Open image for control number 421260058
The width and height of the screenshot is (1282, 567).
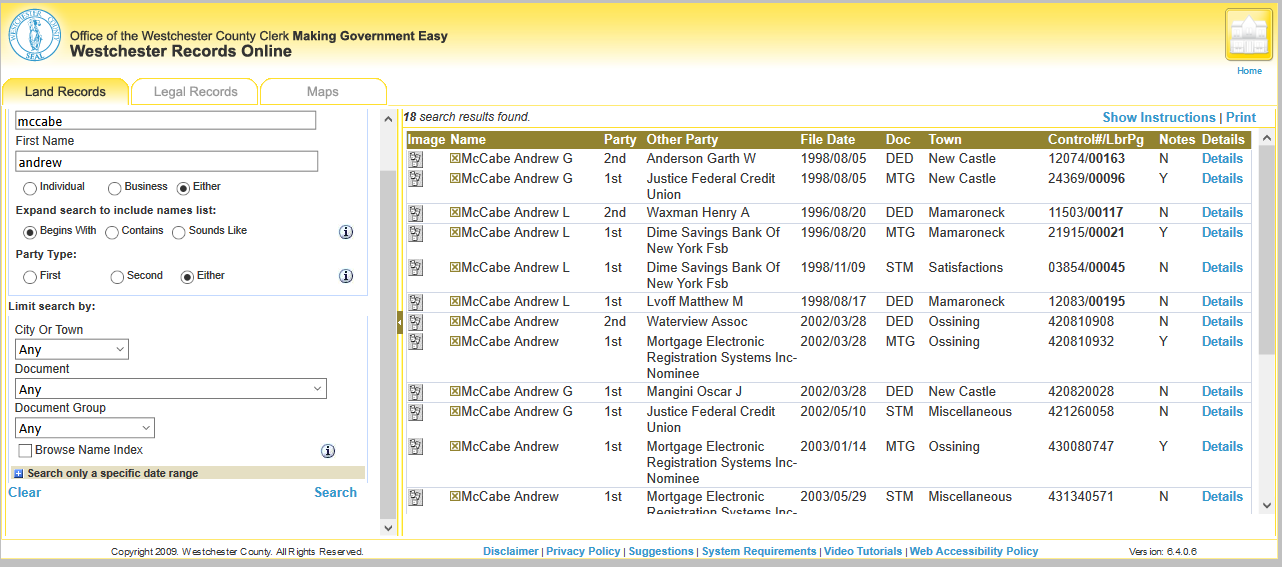(x=416, y=412)
